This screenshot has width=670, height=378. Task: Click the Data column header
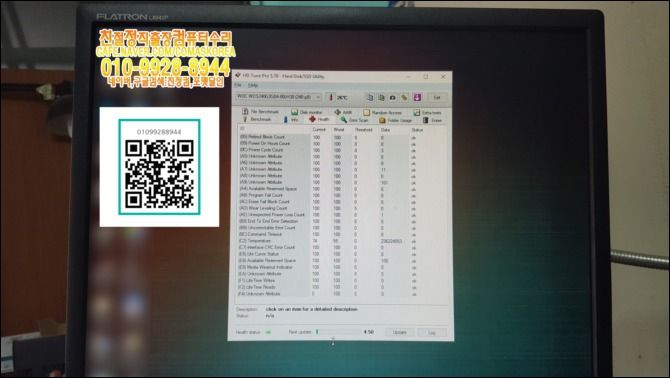pos(385,129)
